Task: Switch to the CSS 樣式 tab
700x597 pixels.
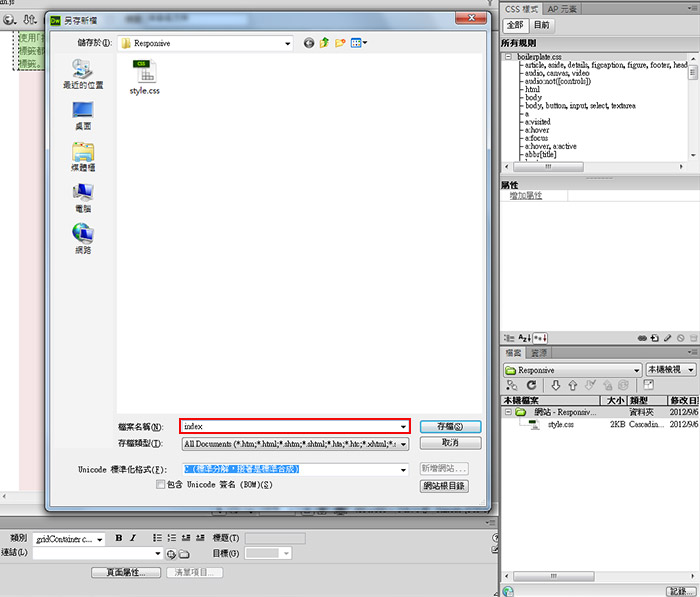Action: point(521,9)
